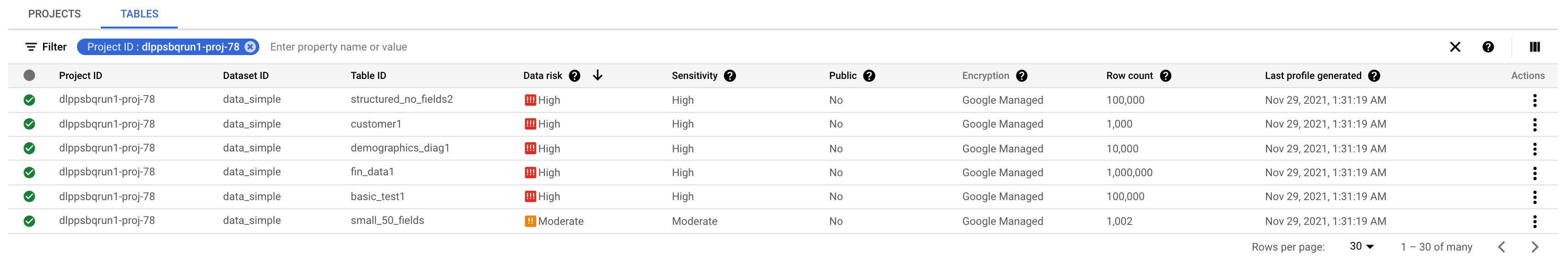Open the help icon beside Data risk column
The width and height of the screenshot is (1568, 268).
point(575,76)
